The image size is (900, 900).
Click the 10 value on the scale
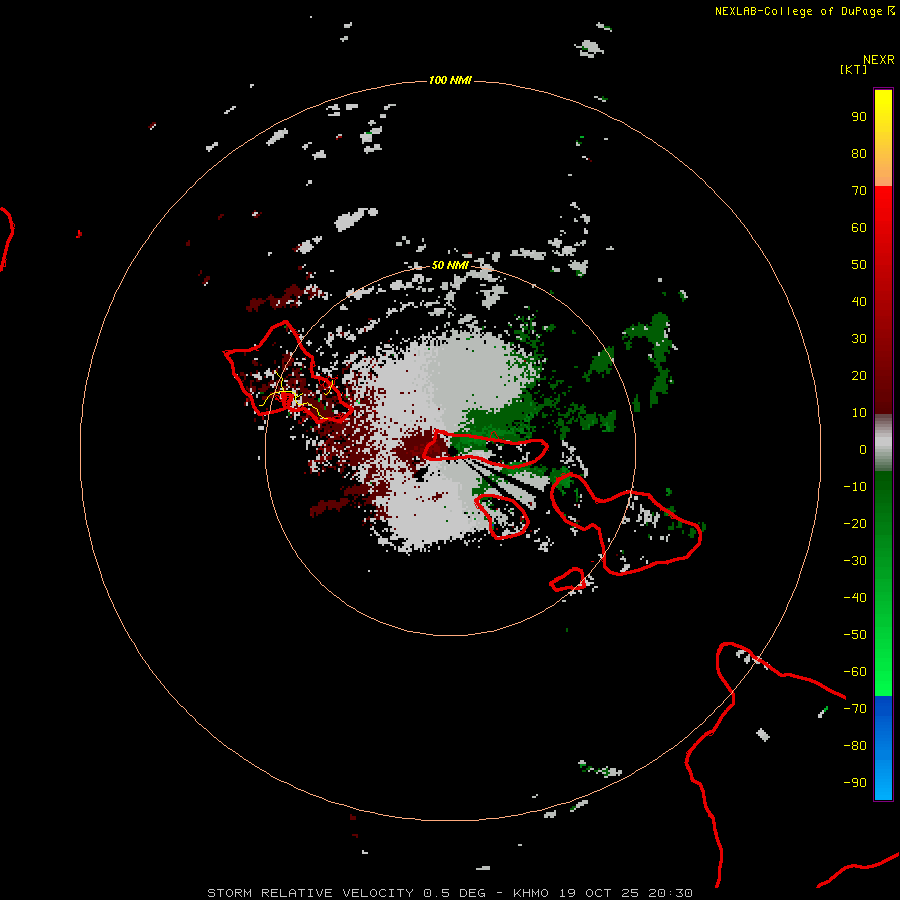[859, 413]
